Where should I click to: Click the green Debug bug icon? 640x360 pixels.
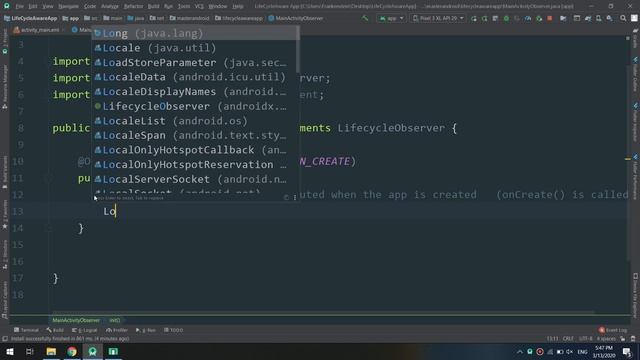[x=506, y=18]
